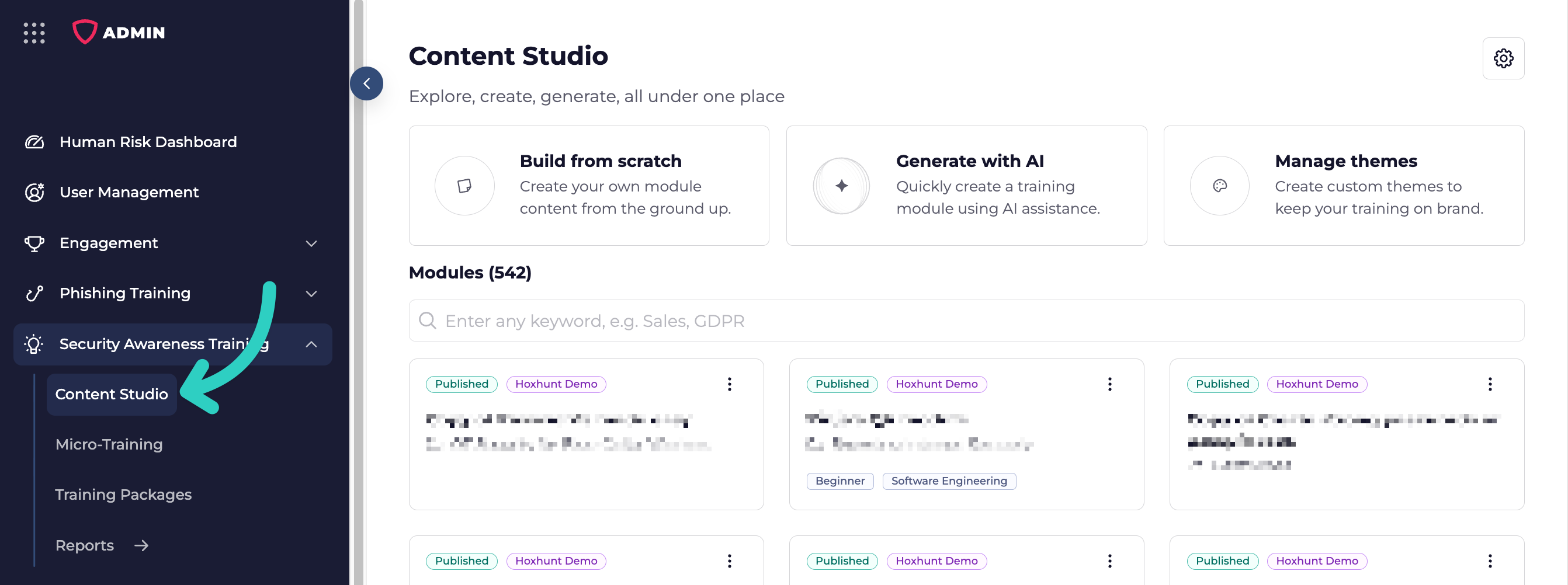Click the magnifier icon in module search
1568x585 pixels.
tap(428, 321)
